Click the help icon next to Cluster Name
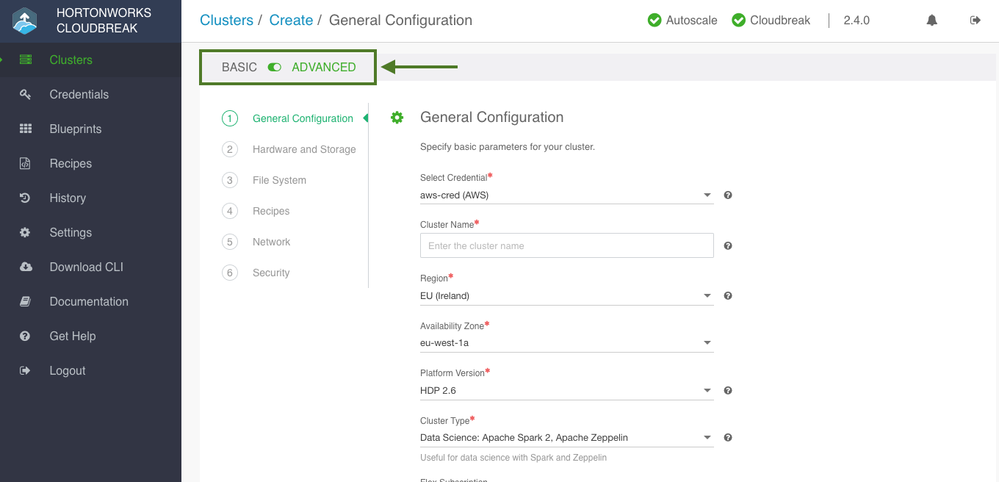 728,246
